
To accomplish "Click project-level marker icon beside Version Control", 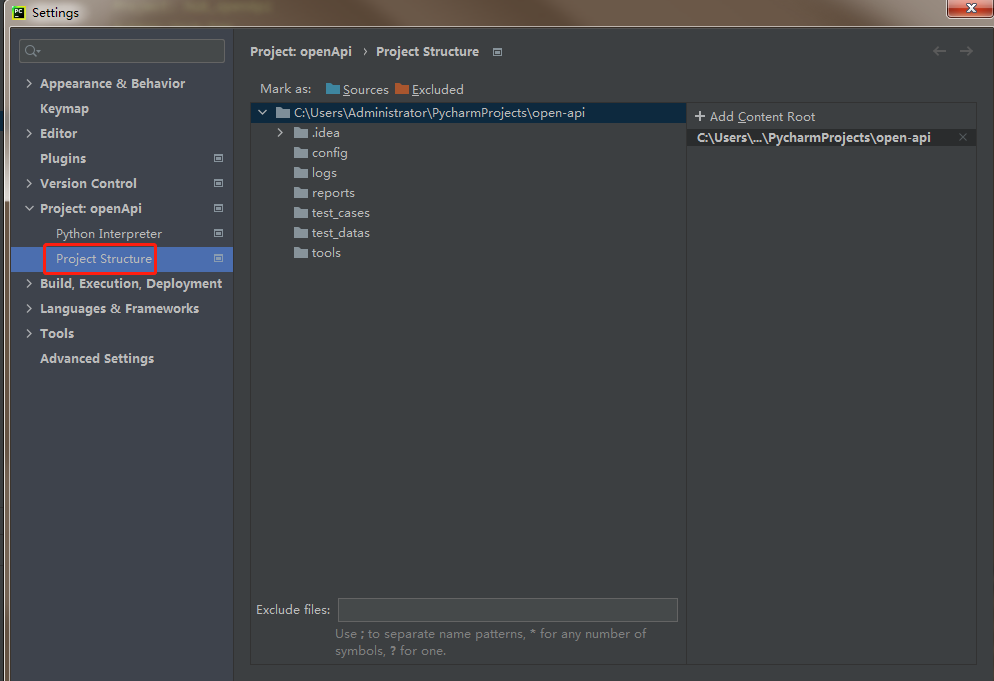I will tap(218, 183).
